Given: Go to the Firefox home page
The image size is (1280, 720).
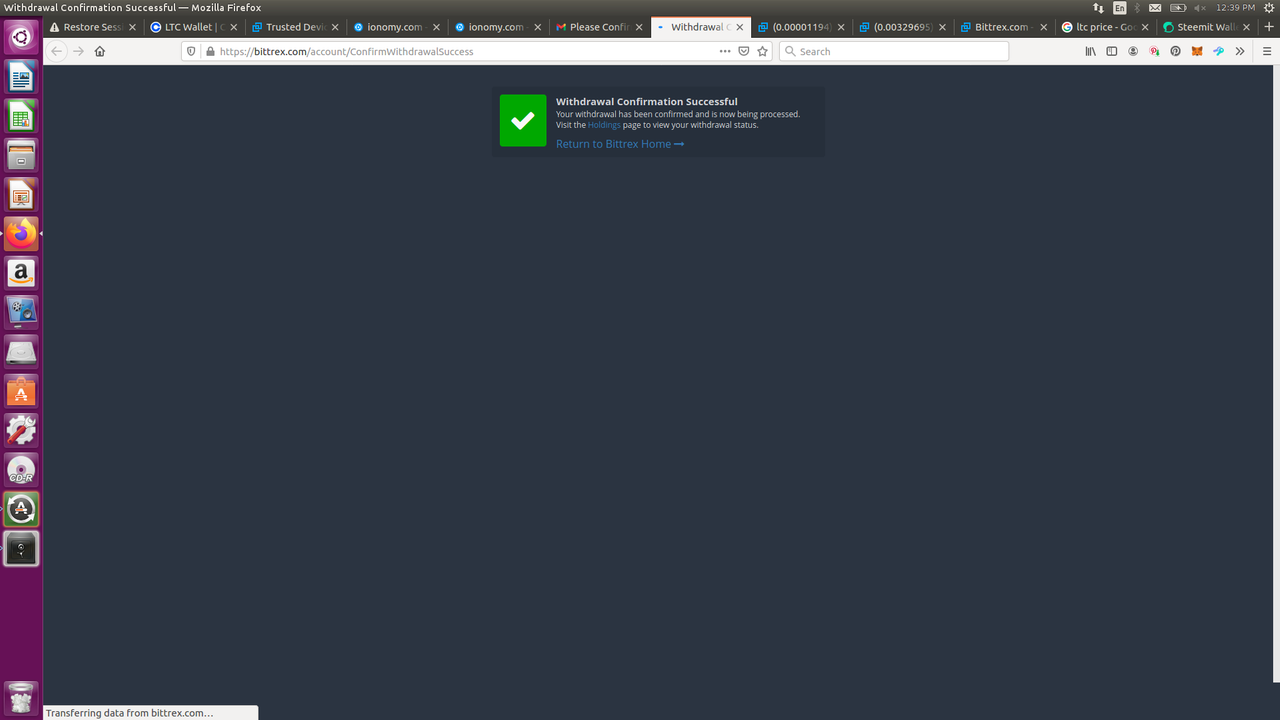Looking at the screenshot, I should tap(100, 51).
